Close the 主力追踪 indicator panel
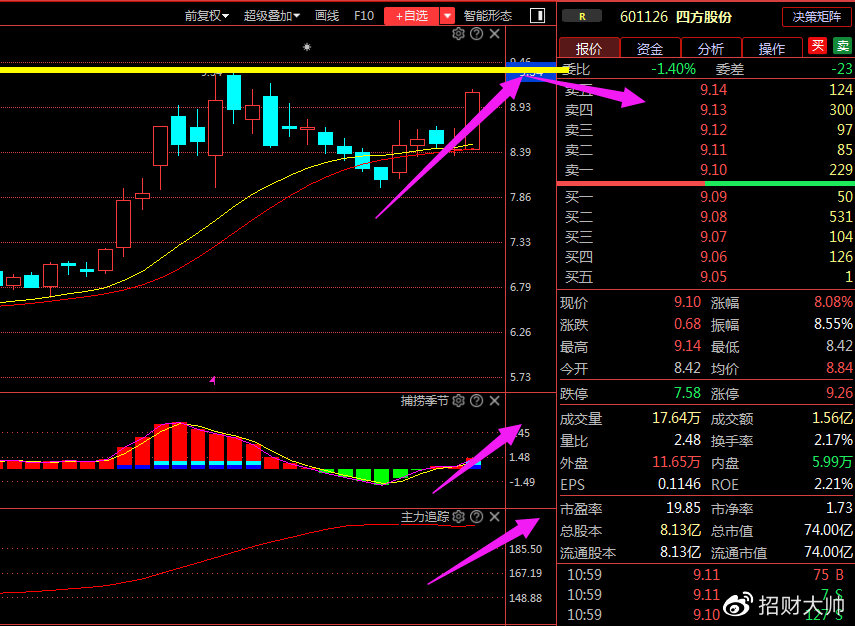 click(494, 517)
